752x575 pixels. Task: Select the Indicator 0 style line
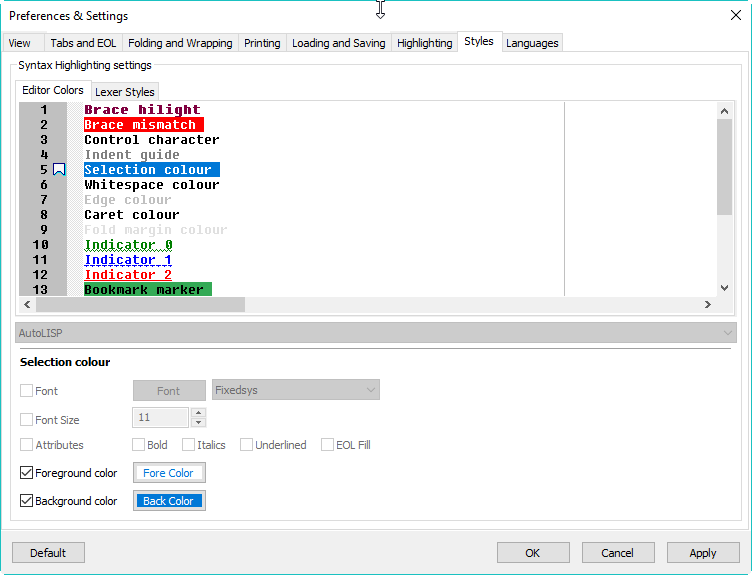(129, 245)
